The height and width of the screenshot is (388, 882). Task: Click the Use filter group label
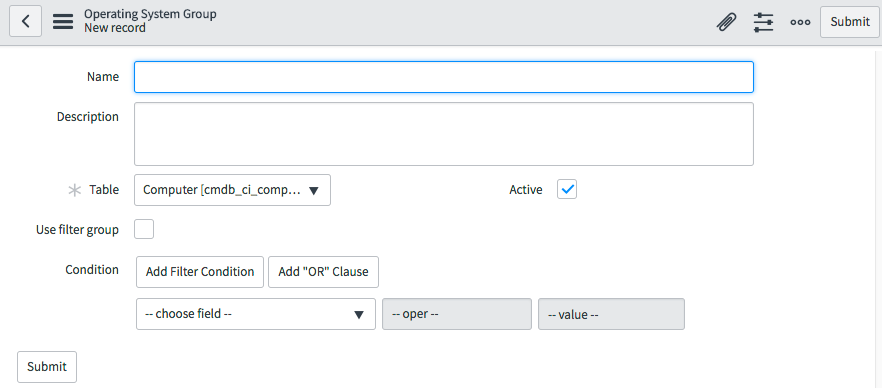tap(78, 230)
